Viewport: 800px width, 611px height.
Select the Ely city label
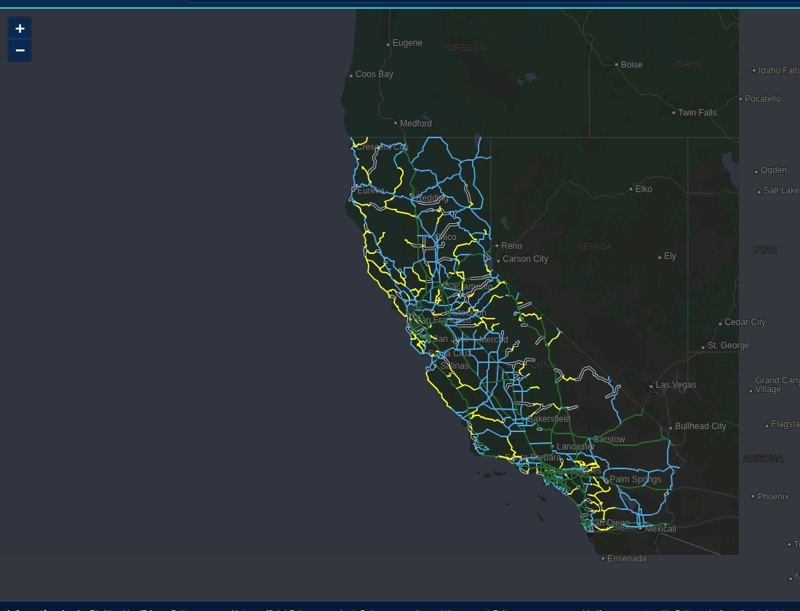coord(670,256)
